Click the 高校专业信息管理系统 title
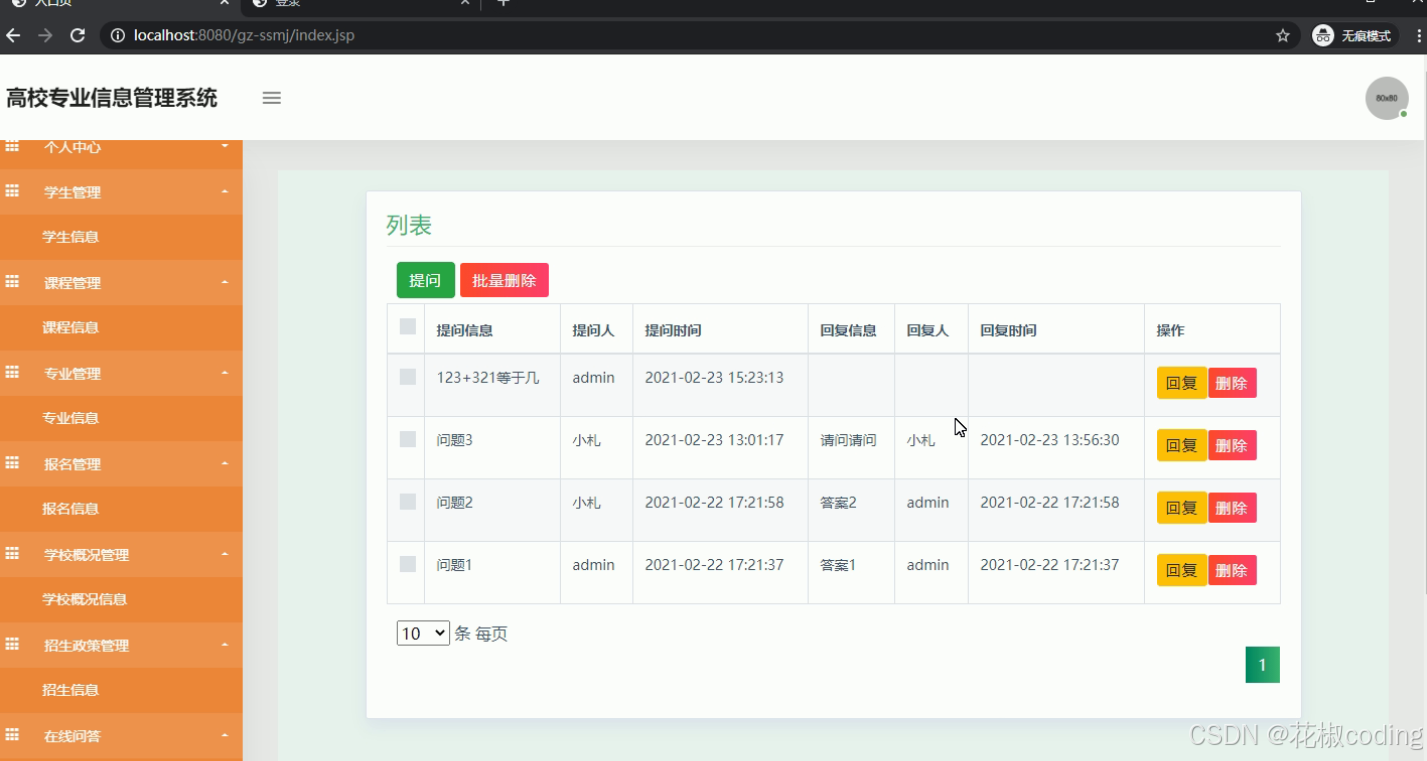The height and width of the screenshot is (761, 1427). pos(112,98)
